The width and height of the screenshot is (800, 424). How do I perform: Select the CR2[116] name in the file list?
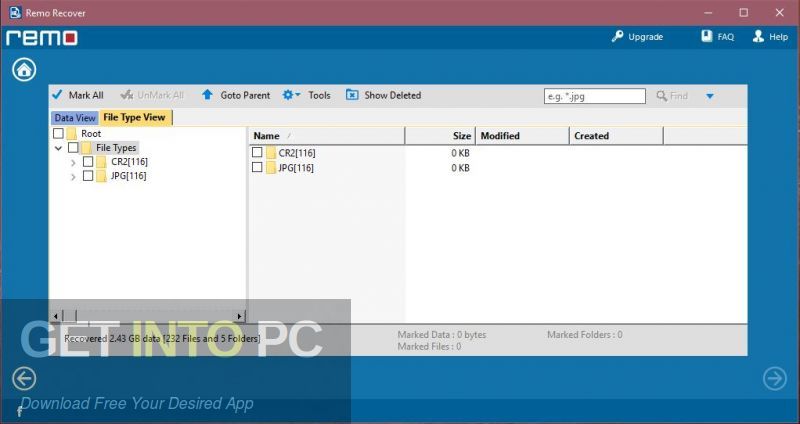click(x=297, y=153)
